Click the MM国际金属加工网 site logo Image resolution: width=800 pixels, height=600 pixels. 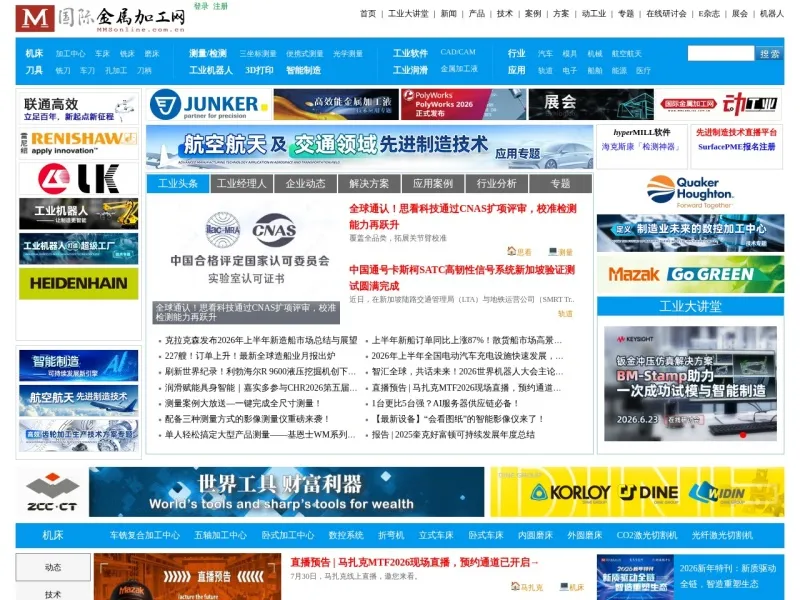click(x=101, y=19)
